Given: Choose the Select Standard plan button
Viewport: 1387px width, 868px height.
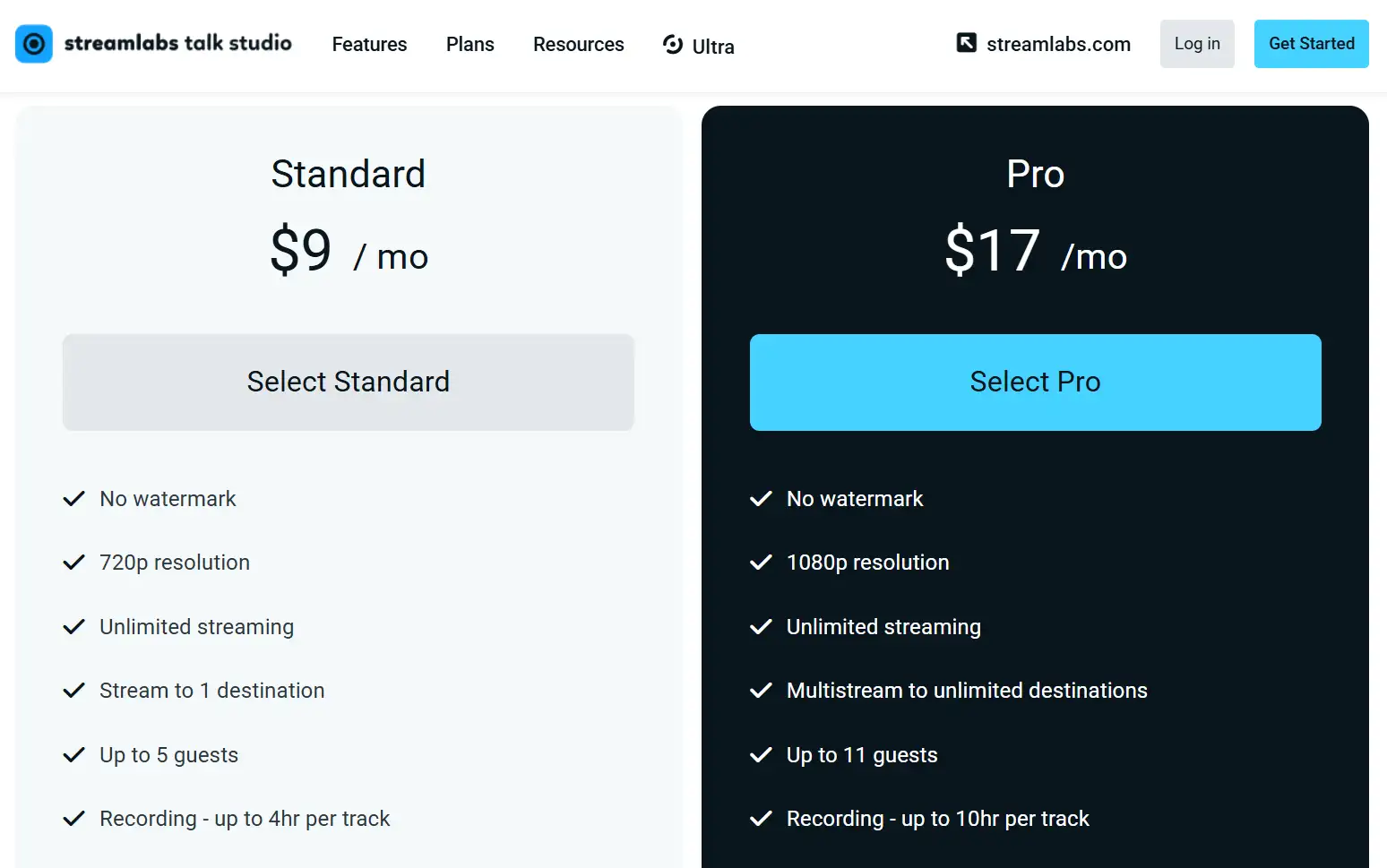Looking at the screenshot, I should pyautogui.click(x=349, y=382).
